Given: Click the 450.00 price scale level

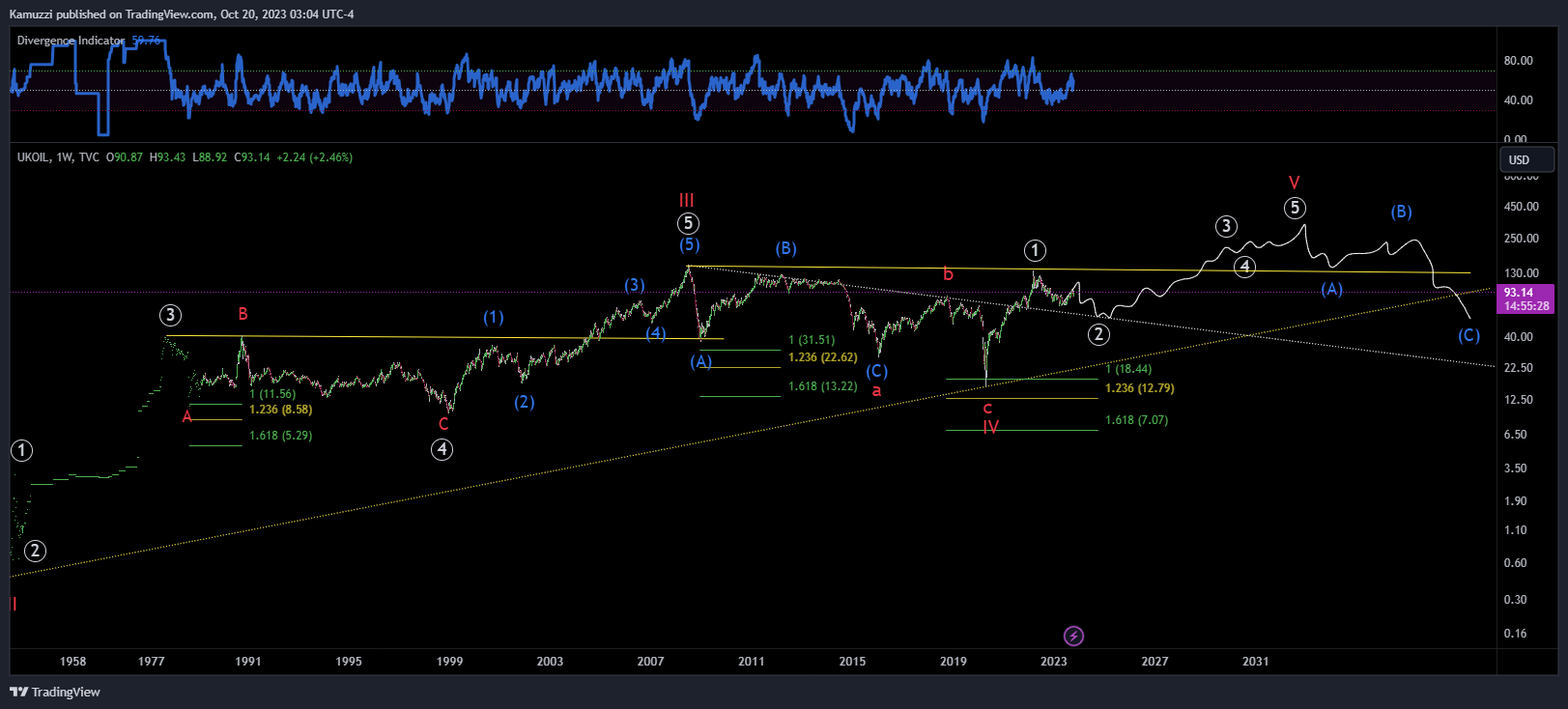Looking at the screenshot, I should click(1522, 207).
